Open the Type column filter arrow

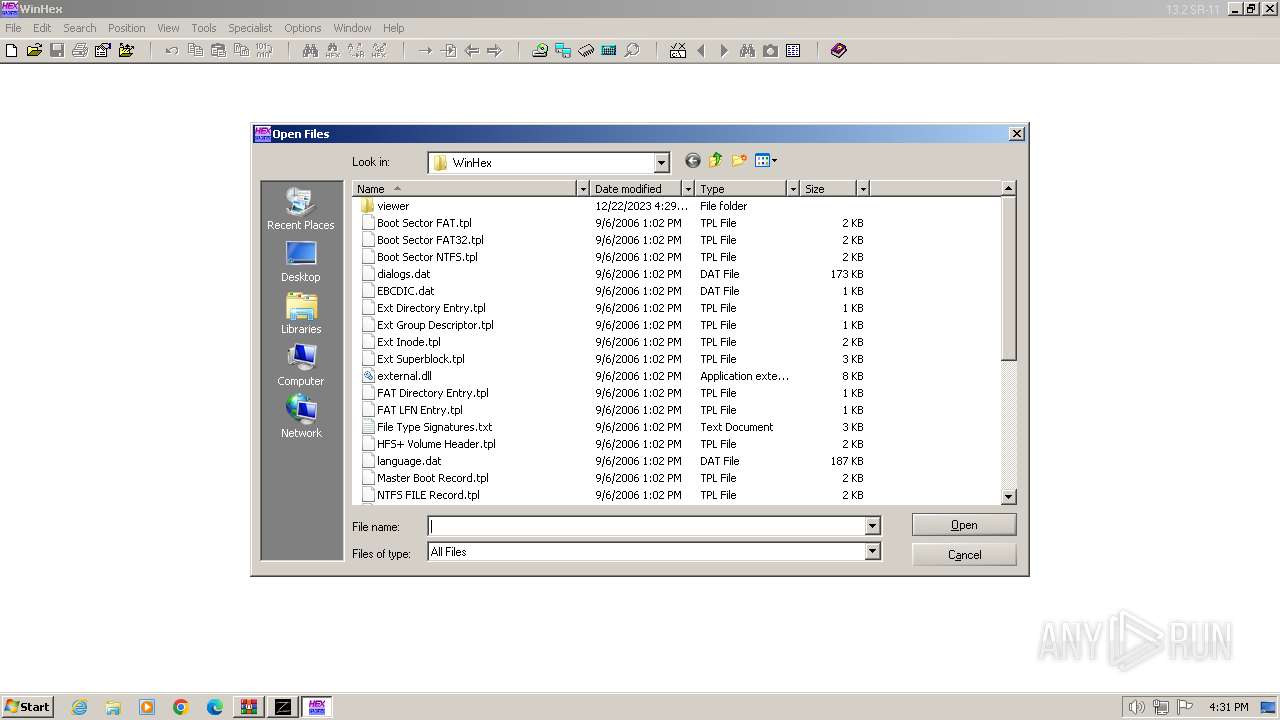pyautogui.click(x=793, y=188)
